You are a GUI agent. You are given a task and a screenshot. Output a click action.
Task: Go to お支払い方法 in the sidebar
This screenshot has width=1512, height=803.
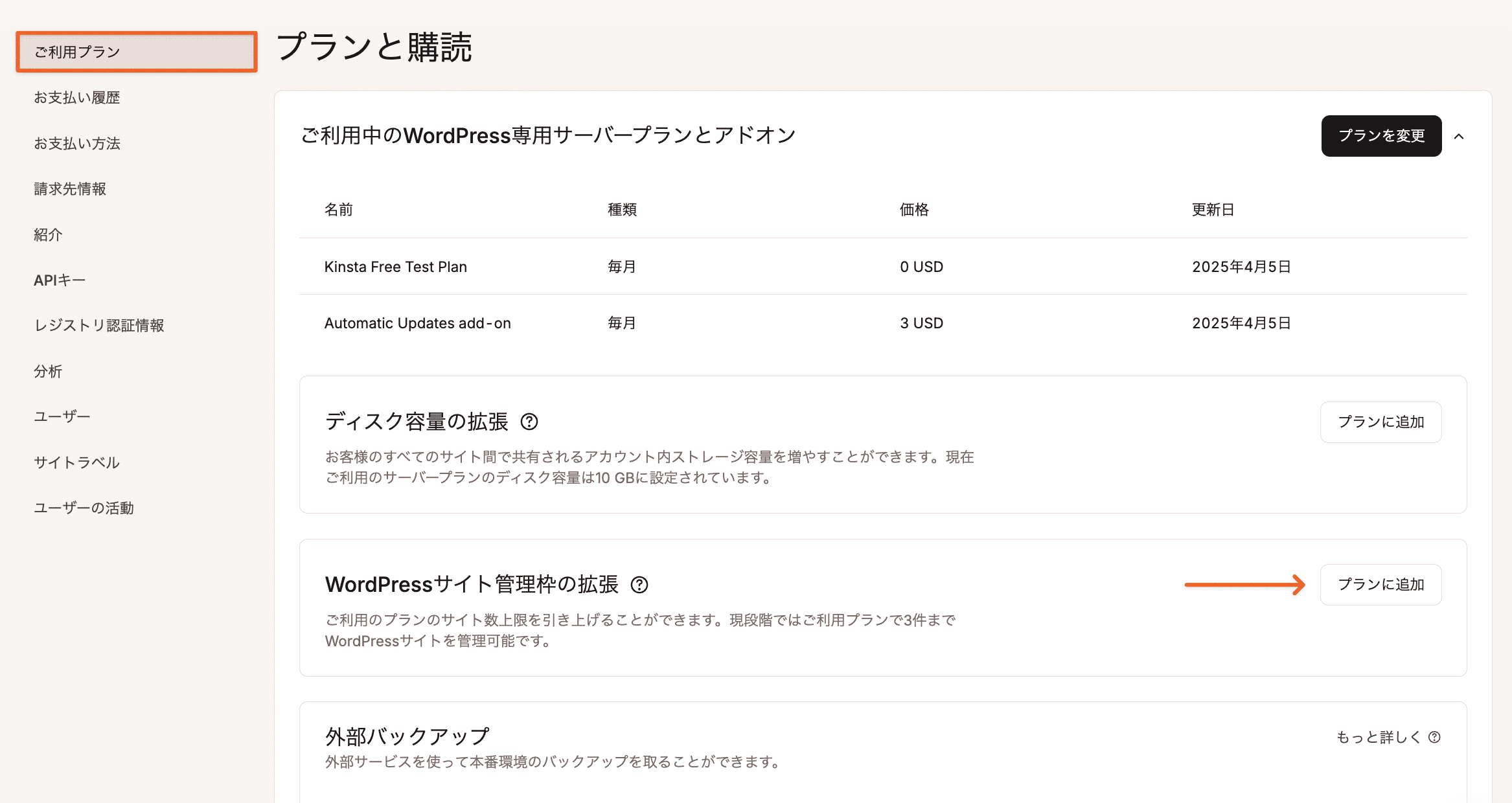tap(77, 143)
